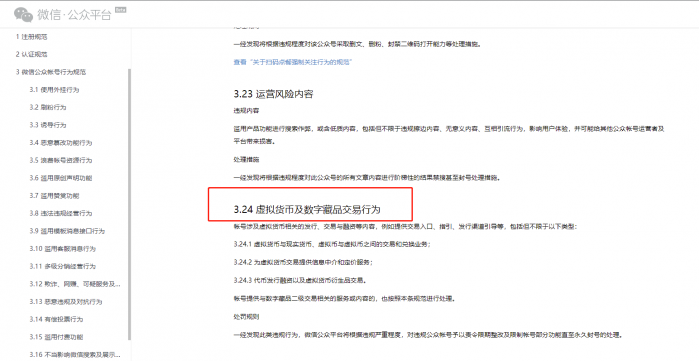Open sidebar entry numbered 3.4
This screenshot has height=361, width=700.
pos(61,143)
